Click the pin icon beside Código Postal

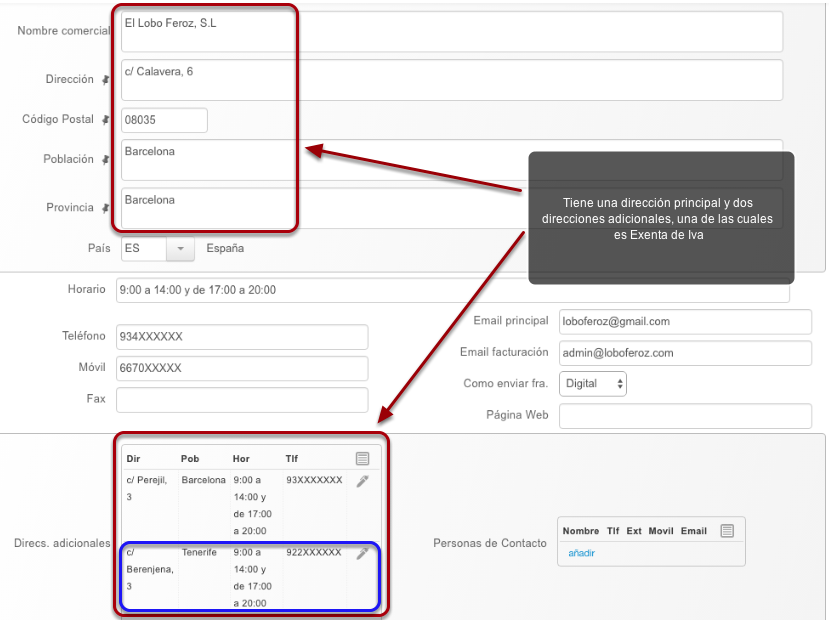105,120
